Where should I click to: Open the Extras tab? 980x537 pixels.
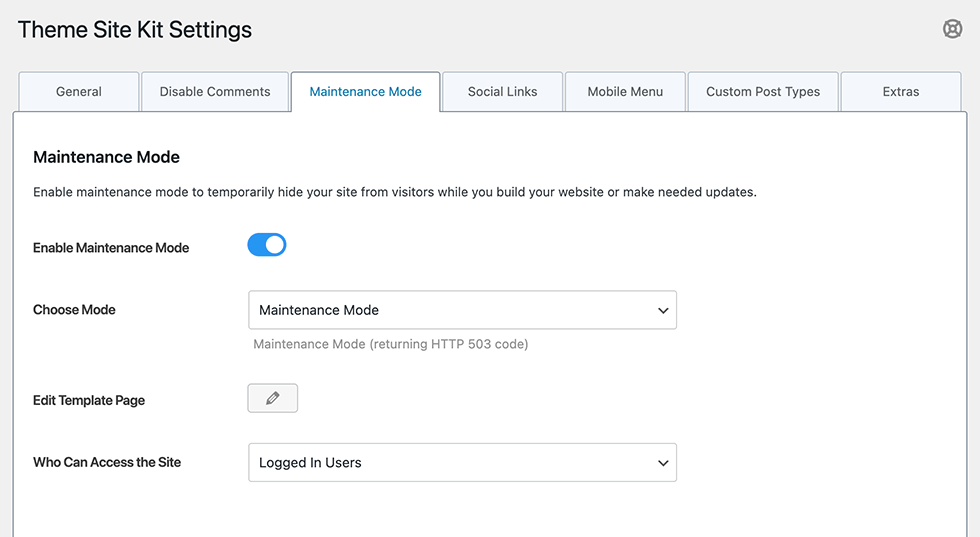(901, 92)
